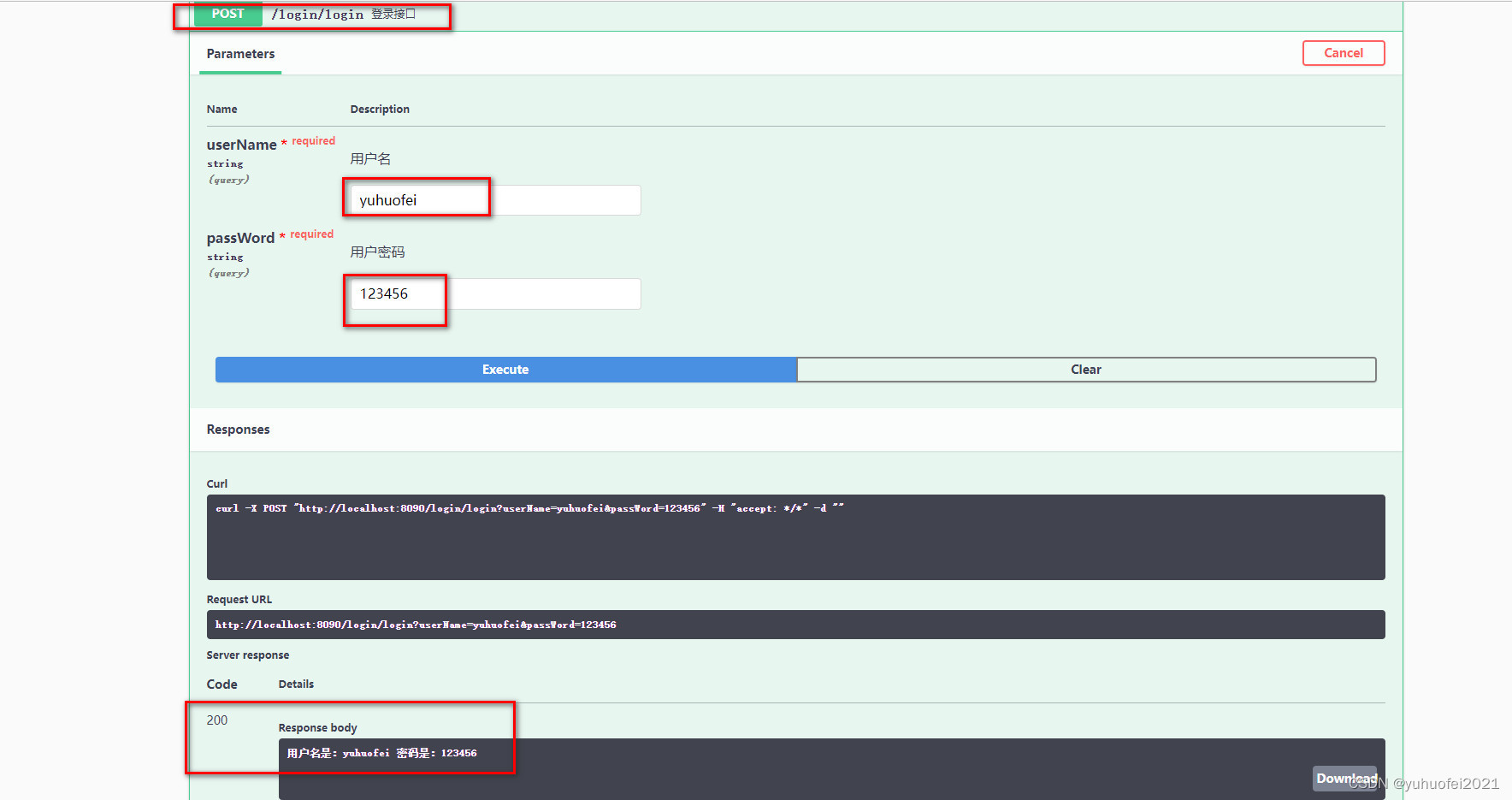The image size is (1512, 800).
Task: Click the Clear button
Action: 1086,370
